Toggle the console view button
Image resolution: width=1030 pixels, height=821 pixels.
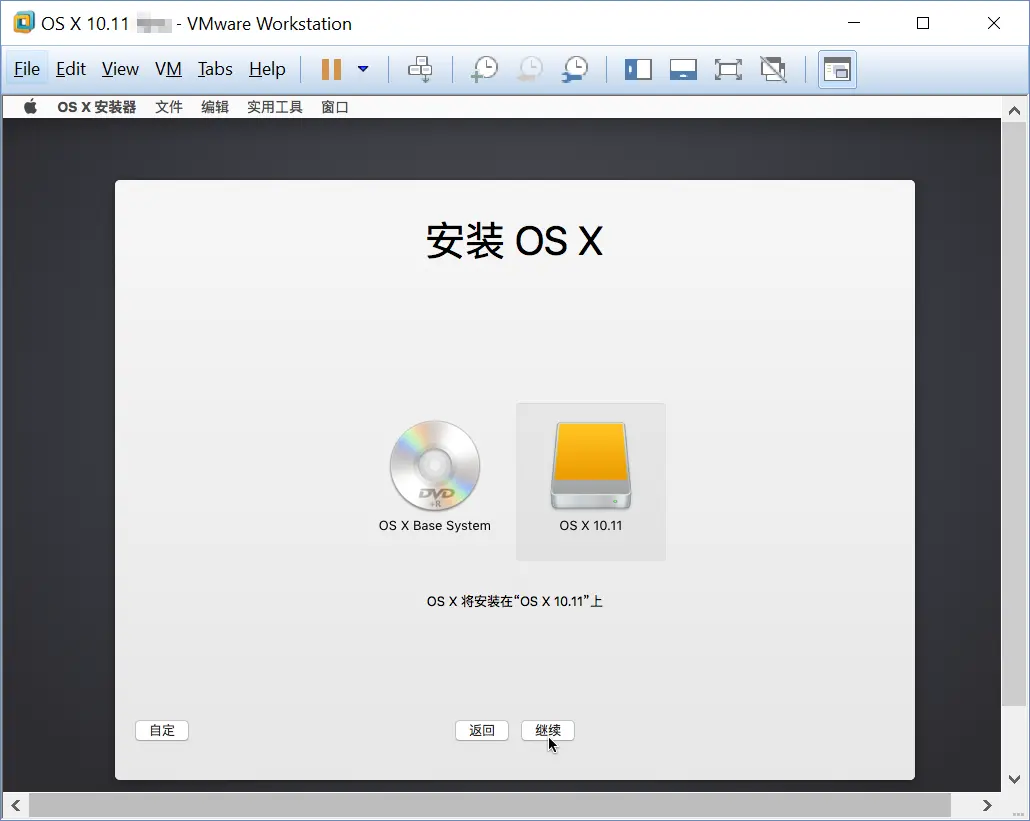837,69
